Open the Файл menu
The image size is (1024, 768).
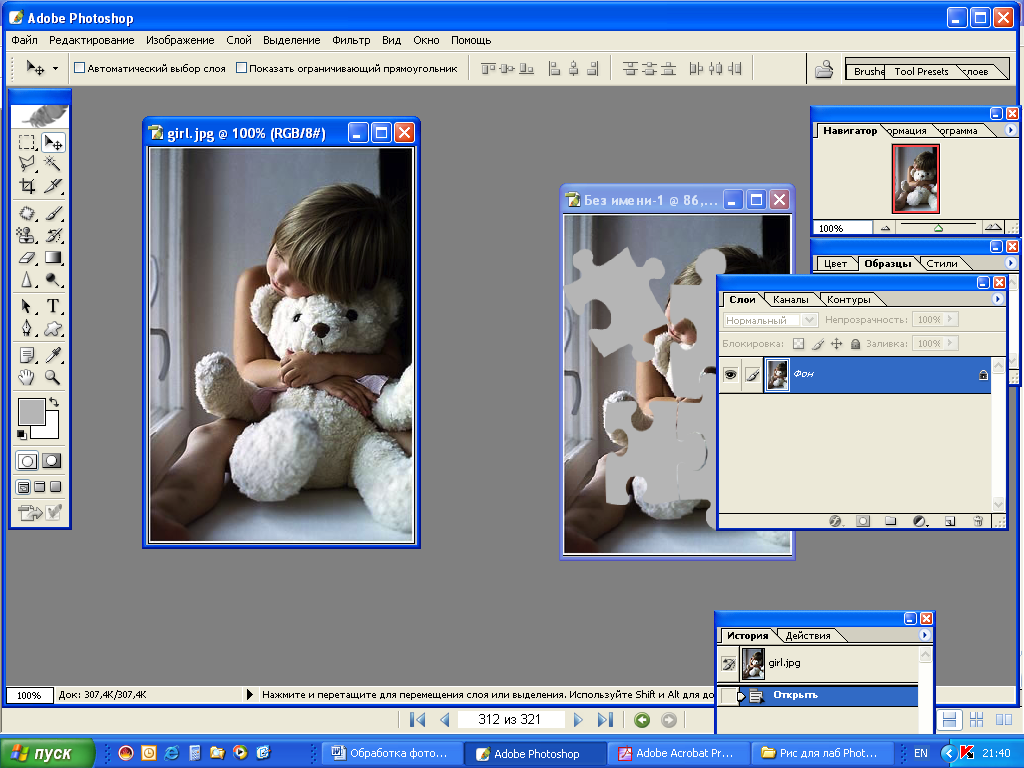pyautogui.click(x=24, y=40)
